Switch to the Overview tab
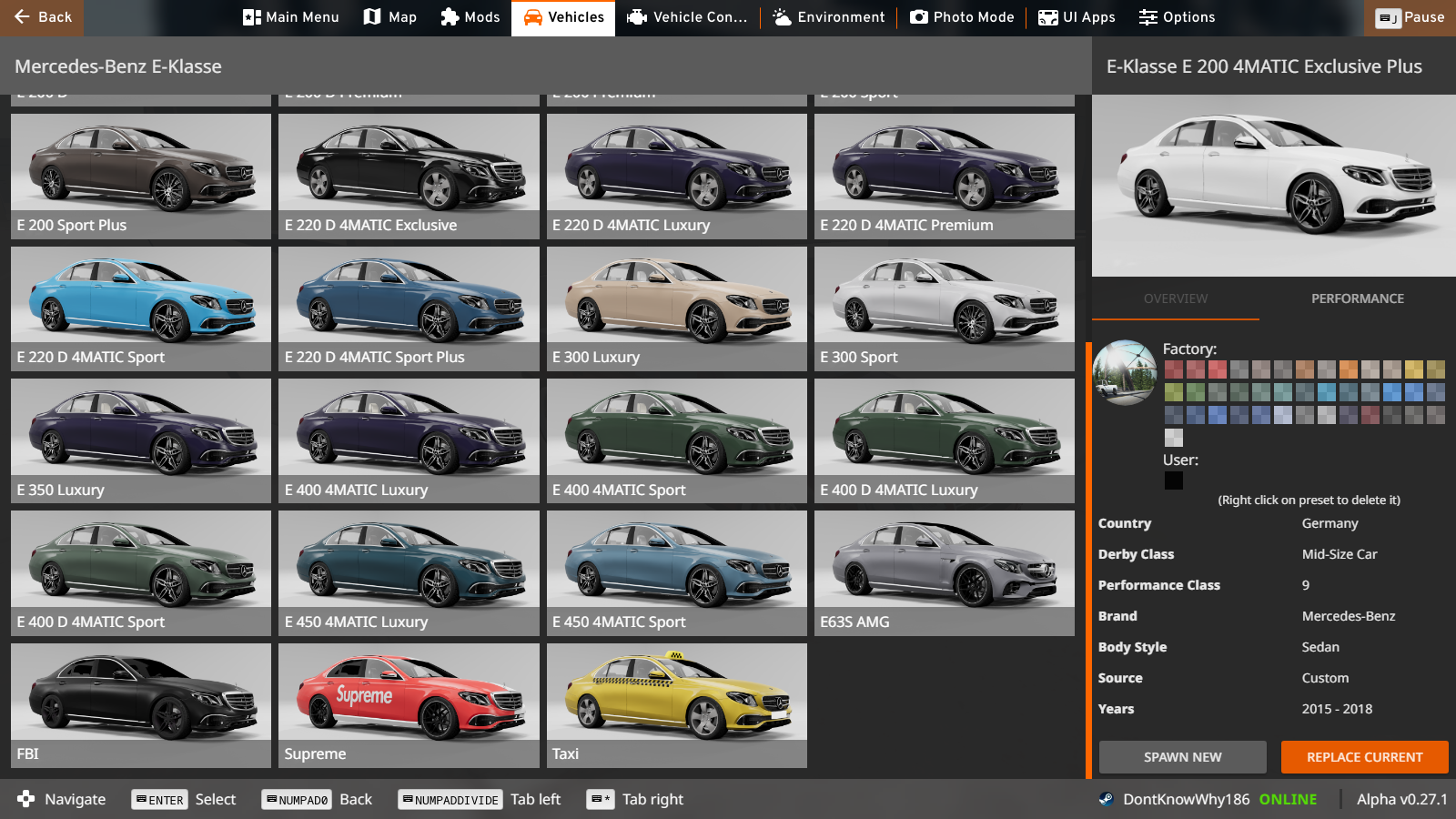Image resolution: width=1456 pixels, height=819 pixels. tap(1176, 298)
